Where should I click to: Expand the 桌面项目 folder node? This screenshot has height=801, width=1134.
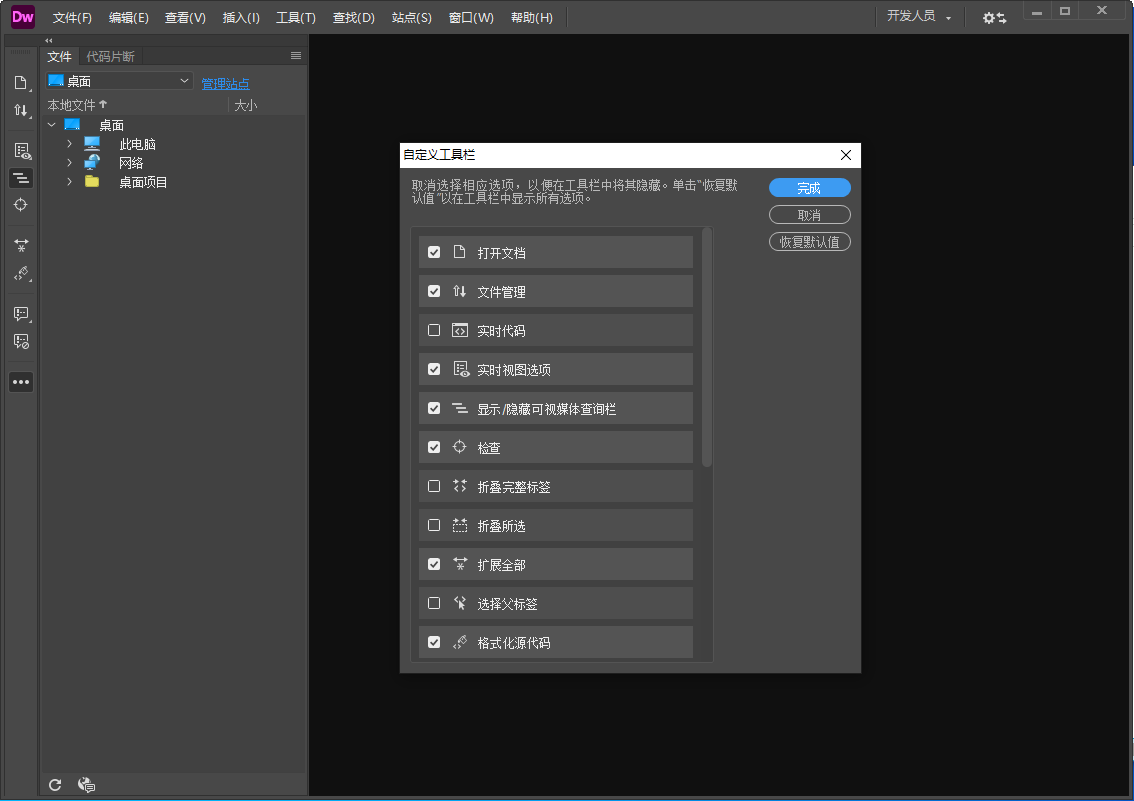69,181
